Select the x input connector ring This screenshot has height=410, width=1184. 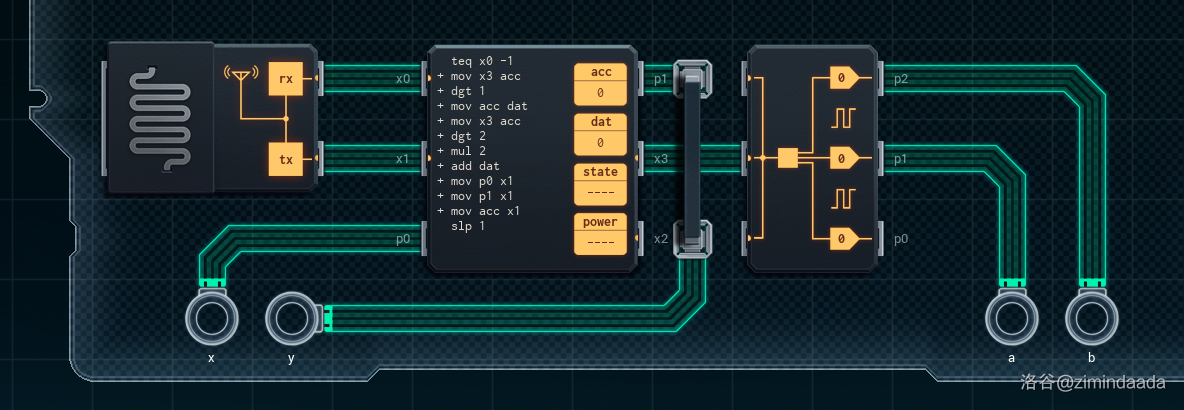pyautogui.click(x=212, y=319)
